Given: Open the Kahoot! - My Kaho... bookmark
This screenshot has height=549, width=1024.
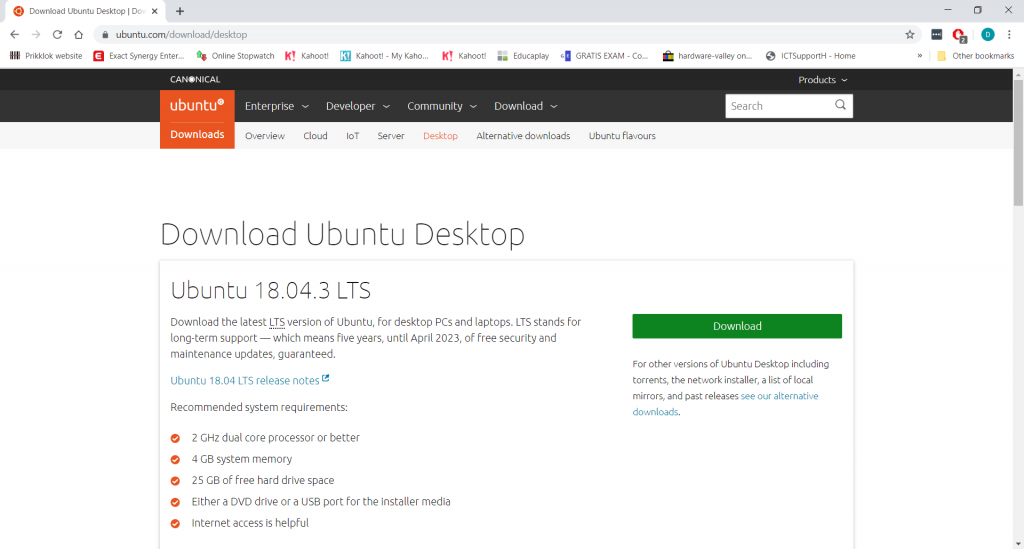Looking at the screenshot, I should 384,56.
